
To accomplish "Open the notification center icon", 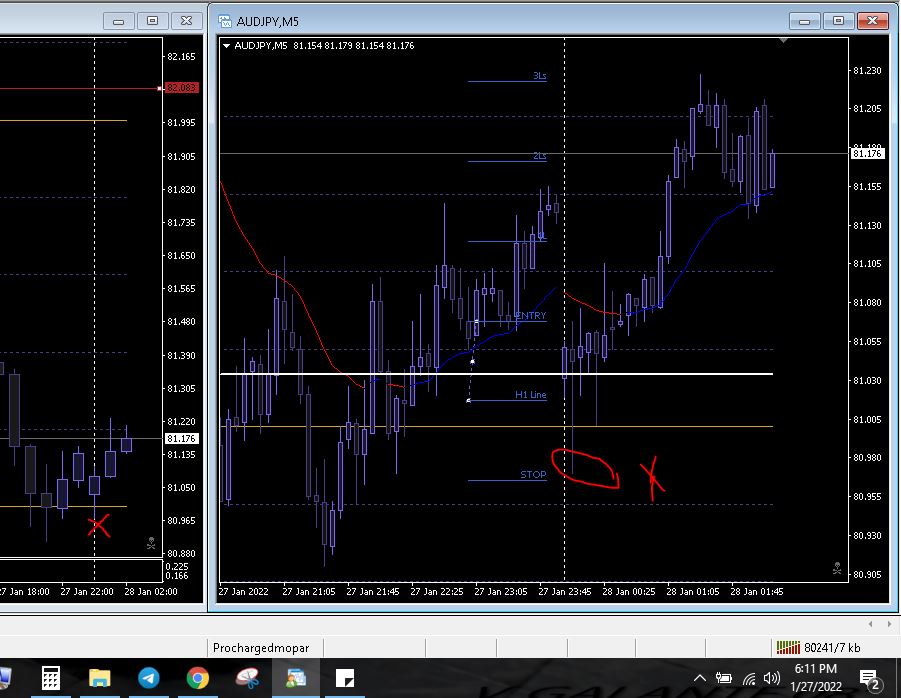I will point(869,680).
